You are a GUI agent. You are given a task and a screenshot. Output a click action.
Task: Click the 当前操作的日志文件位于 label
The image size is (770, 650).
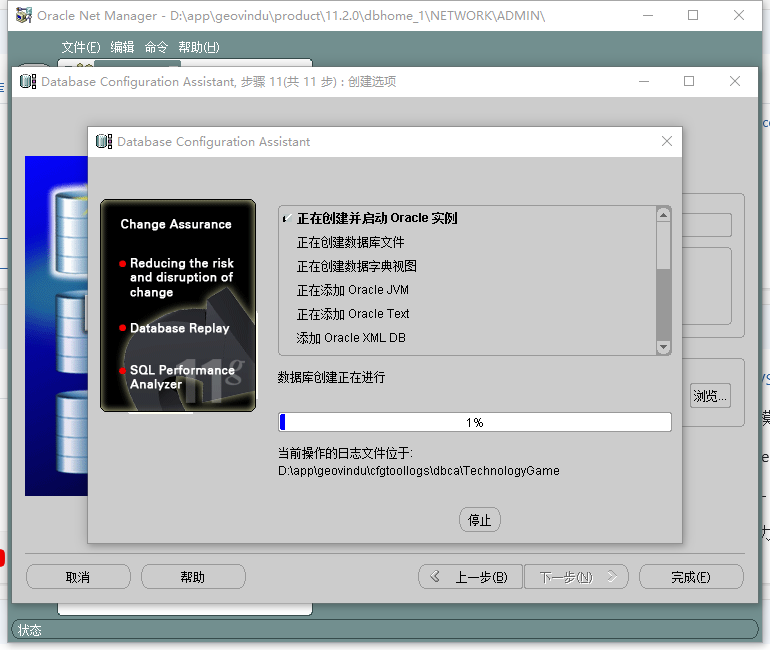[x=345, y=453]
